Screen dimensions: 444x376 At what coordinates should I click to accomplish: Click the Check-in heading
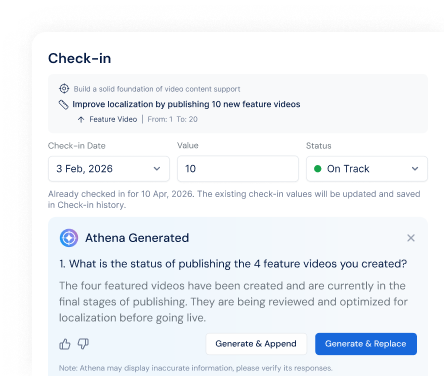tap(80, 58)
